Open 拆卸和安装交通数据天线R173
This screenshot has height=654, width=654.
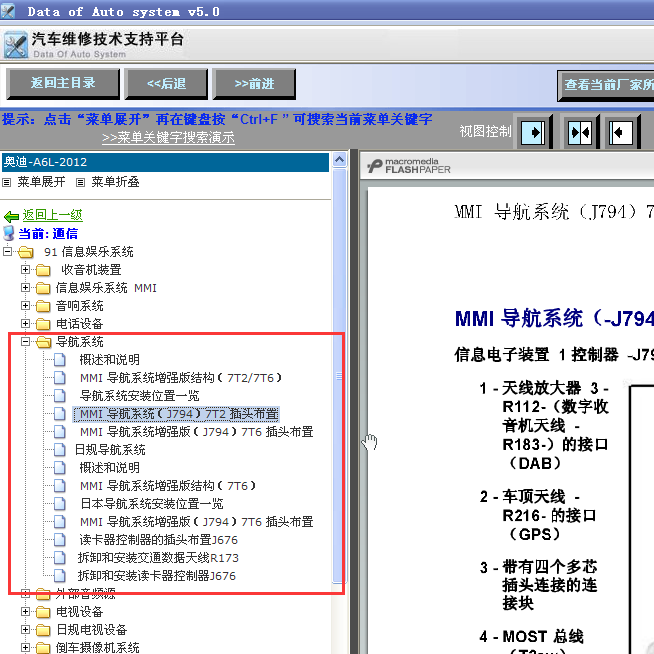[x=158, y=558]
